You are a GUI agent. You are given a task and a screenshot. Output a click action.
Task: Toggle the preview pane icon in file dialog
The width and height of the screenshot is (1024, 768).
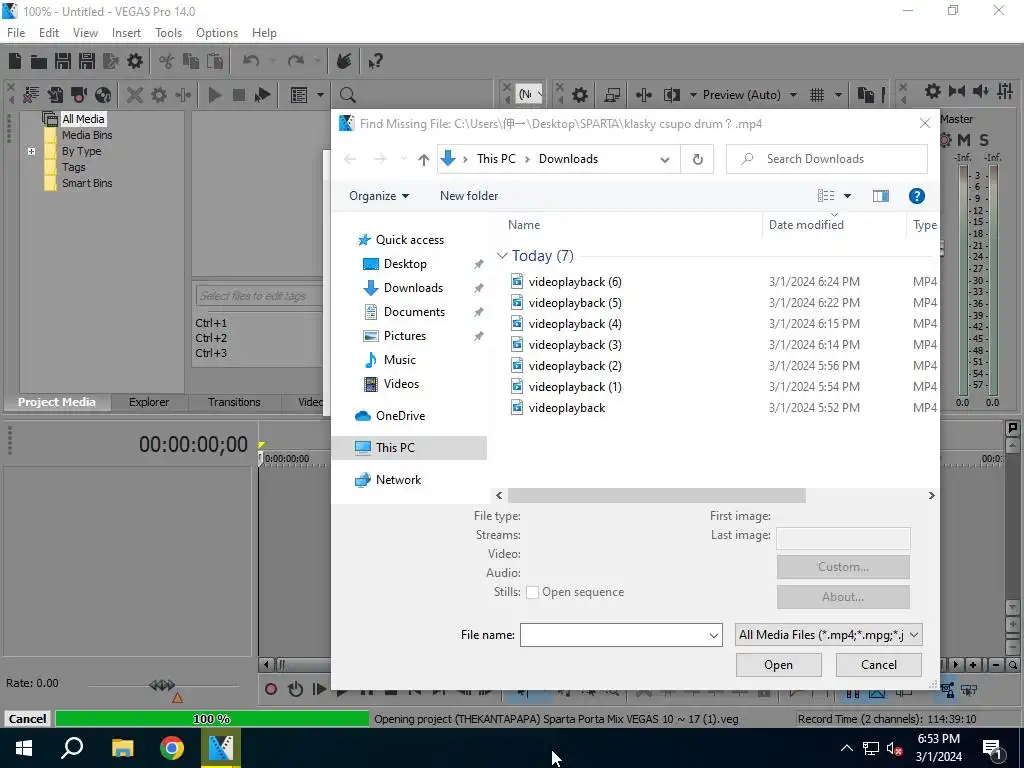(880, 196)
